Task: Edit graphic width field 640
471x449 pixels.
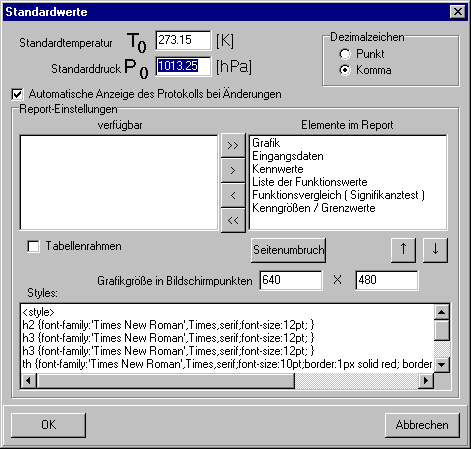Action: coord(291,280)
